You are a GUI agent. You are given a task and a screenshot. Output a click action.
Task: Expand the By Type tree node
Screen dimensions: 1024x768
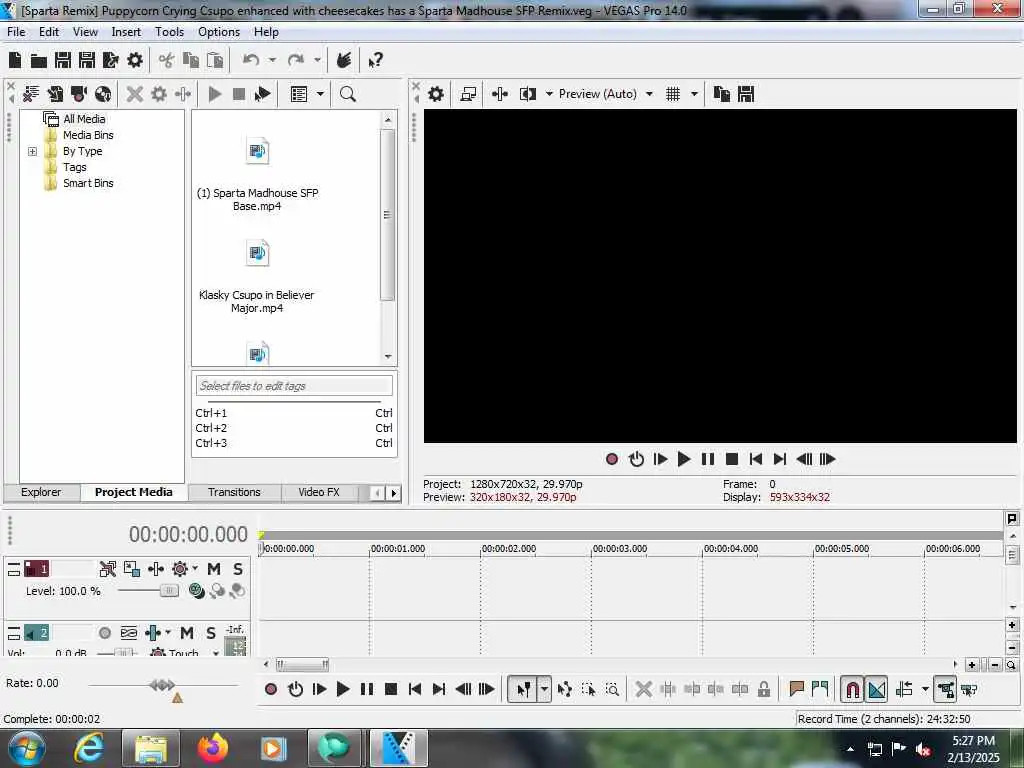pos(32,152)
